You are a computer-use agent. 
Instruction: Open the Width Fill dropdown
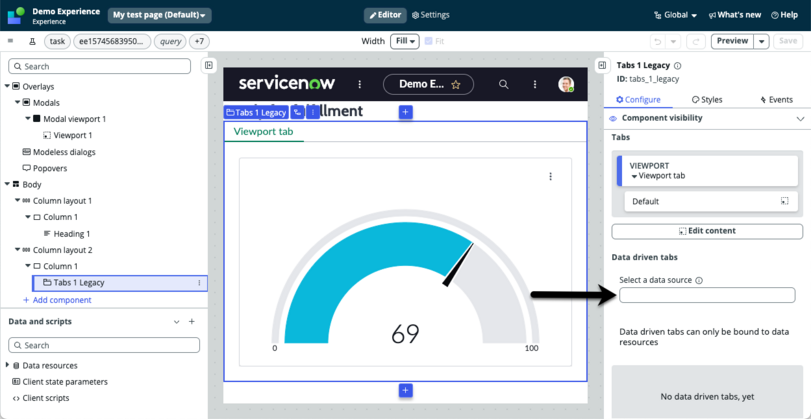coord(404,41)
